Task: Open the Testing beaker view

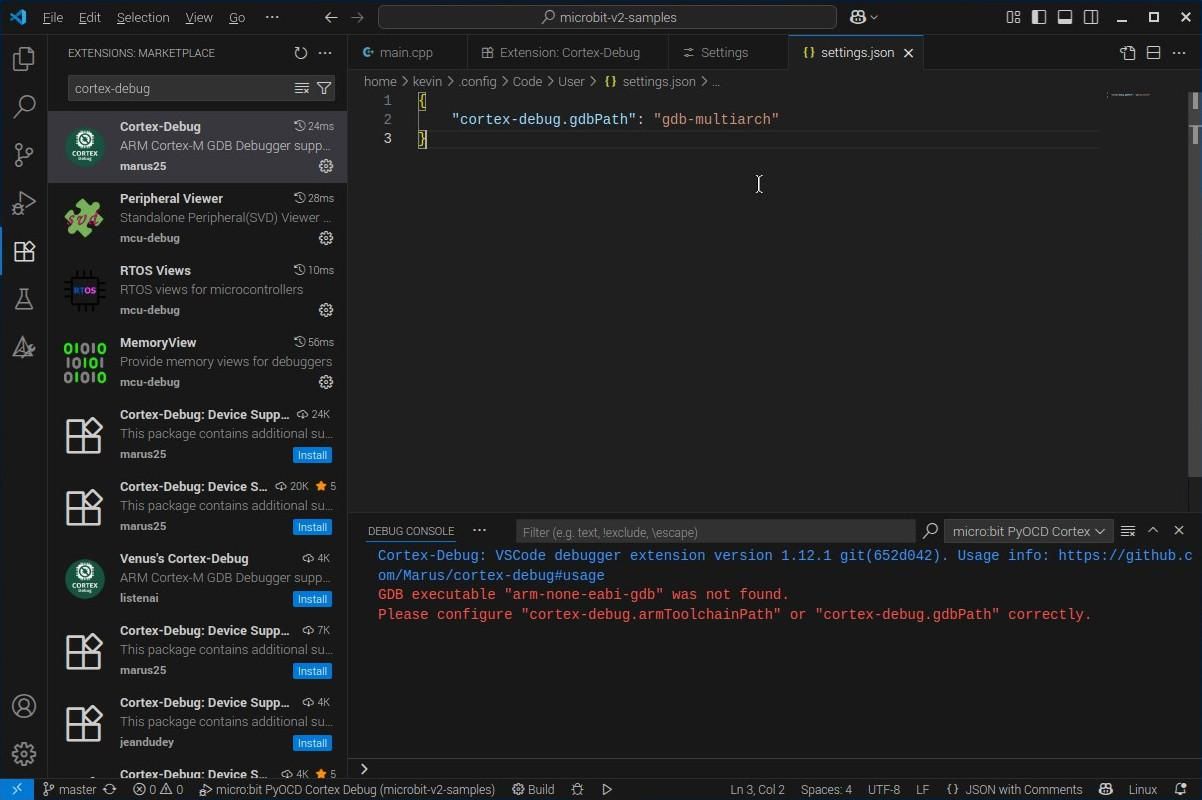Action: [24, 298]
